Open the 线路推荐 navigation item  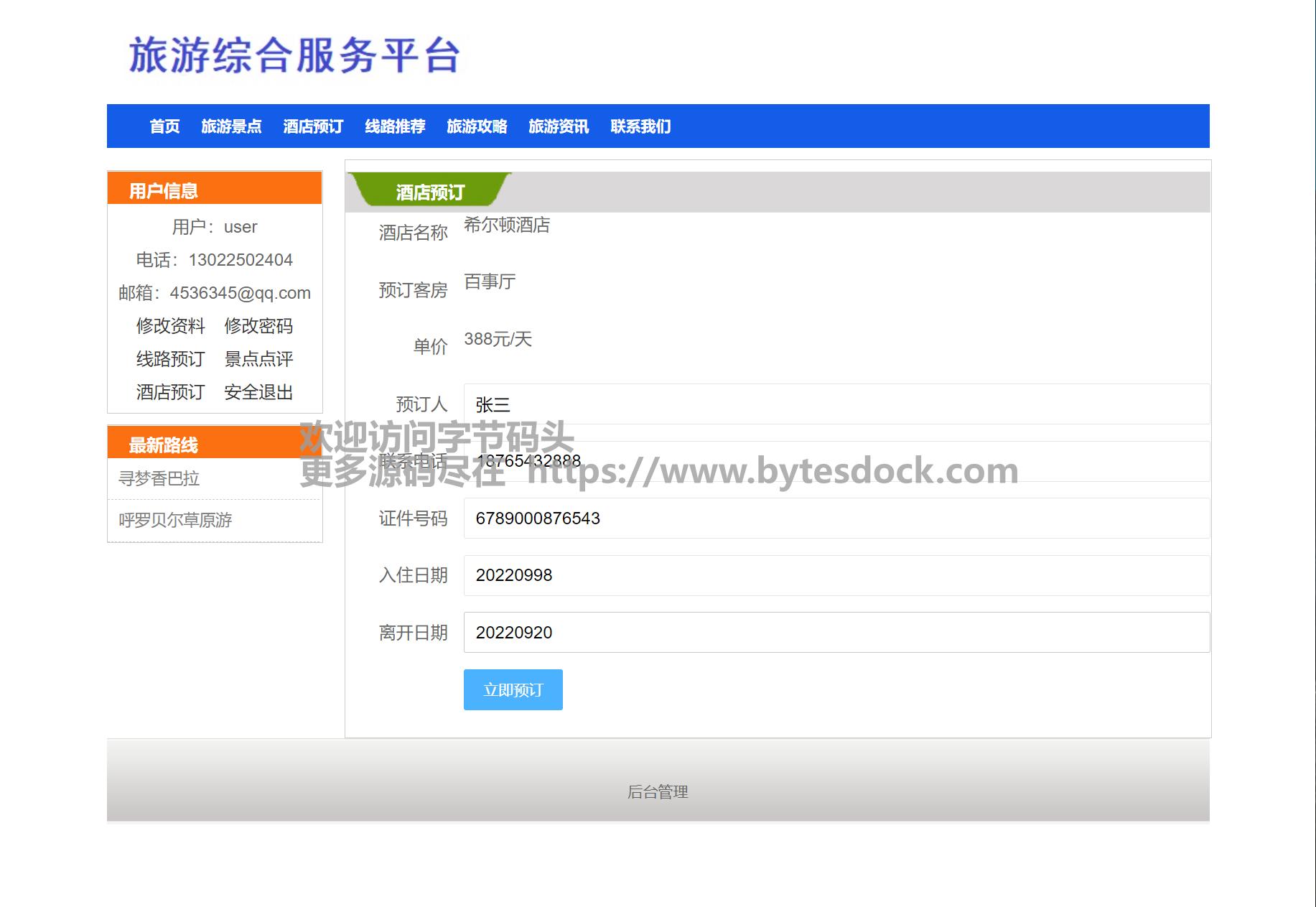pyautogui.click(x=395, y=126)
